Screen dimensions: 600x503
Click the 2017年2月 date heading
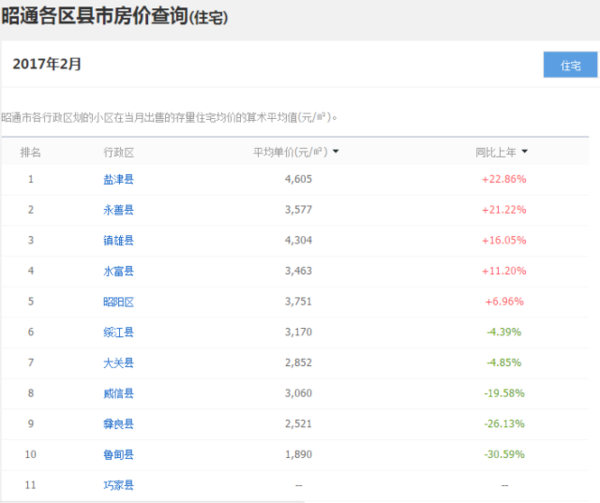pyautogui.click(x=47, y=64)
